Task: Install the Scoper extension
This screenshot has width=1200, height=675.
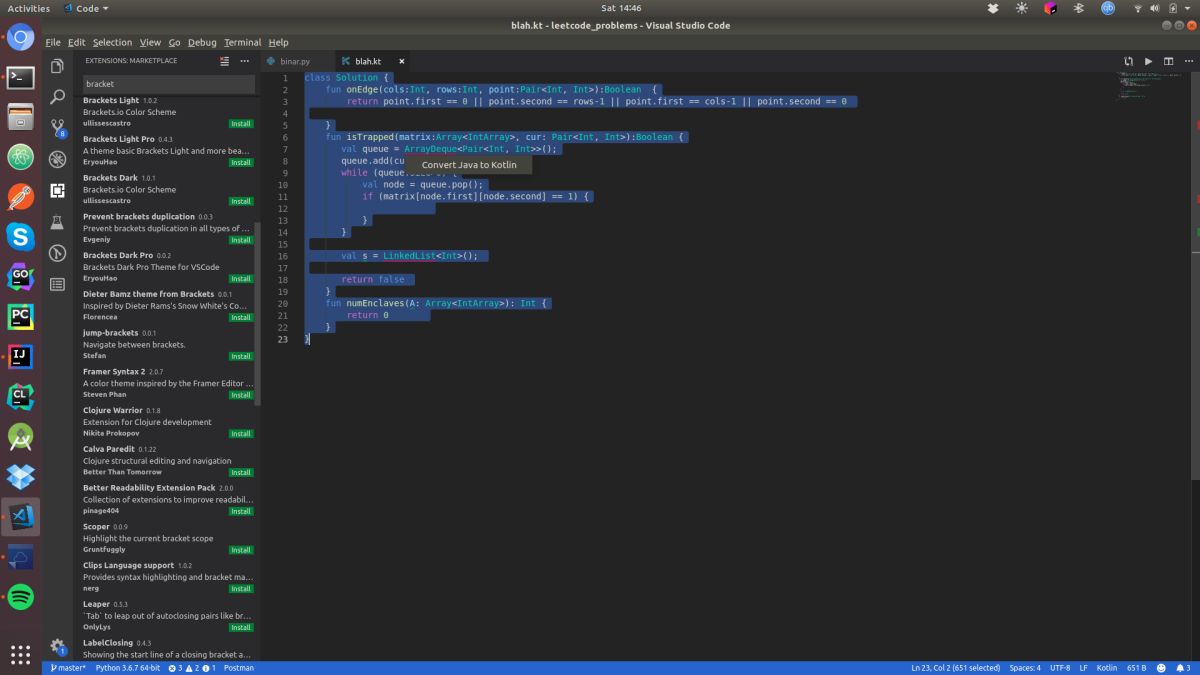Action: pyautogui.click(x=241, y=550)
